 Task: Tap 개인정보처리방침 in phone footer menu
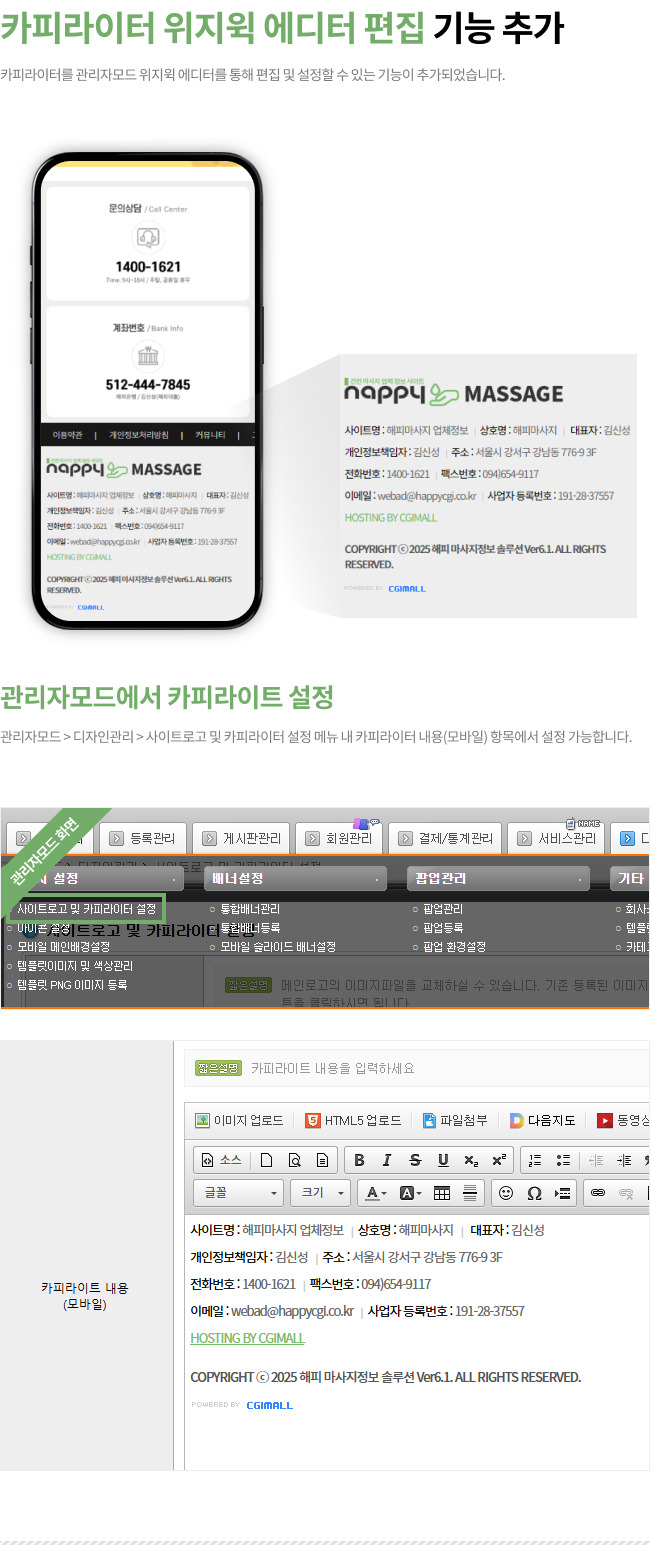139,435
